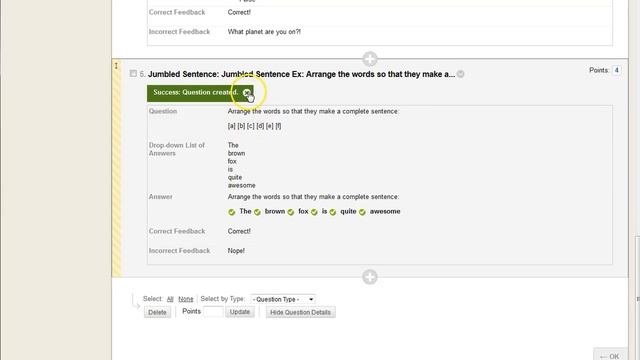The image size is (640, 360).
Task: Click 'awesome' in the drop-down answers list
Action: point(242,185)
